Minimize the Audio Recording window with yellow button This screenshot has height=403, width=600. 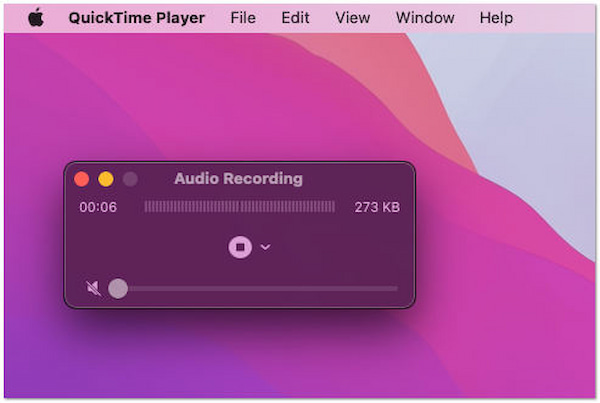tap(106, 179)
